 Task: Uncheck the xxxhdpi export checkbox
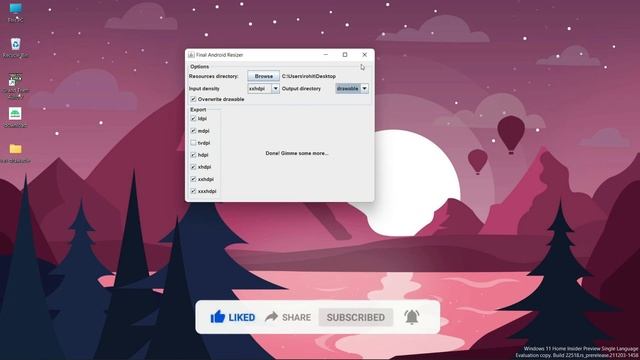193,191
